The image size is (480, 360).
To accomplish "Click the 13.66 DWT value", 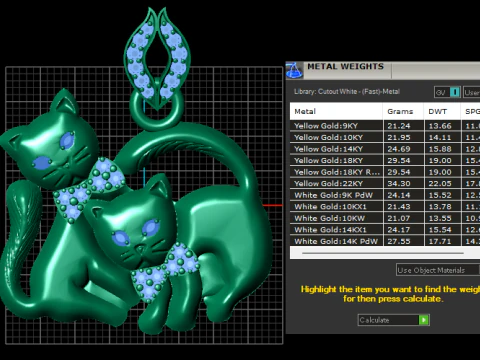I will 440,126.
